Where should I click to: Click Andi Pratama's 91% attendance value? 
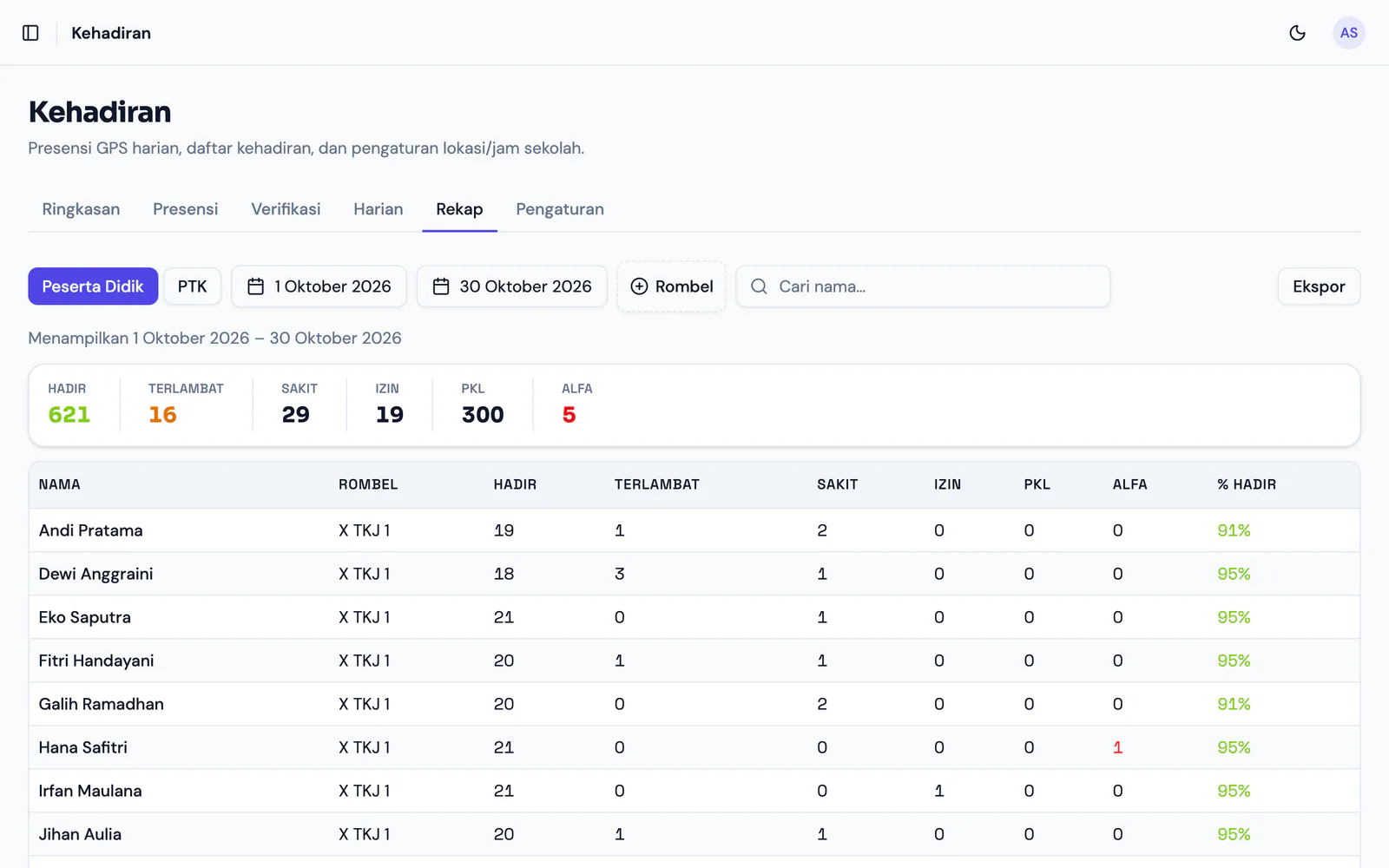click(x=1234, y=530)
